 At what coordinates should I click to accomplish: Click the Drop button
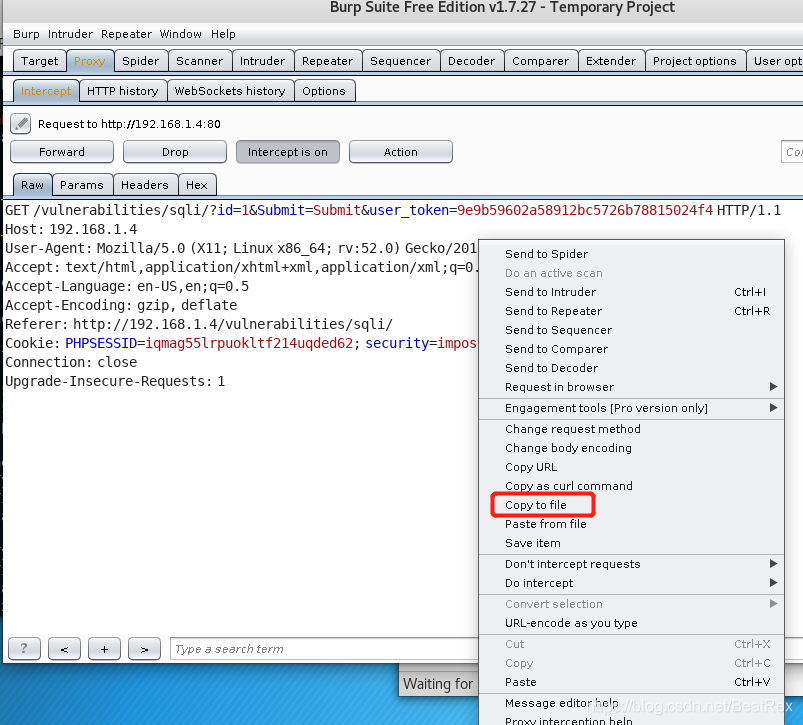[175, 152]
